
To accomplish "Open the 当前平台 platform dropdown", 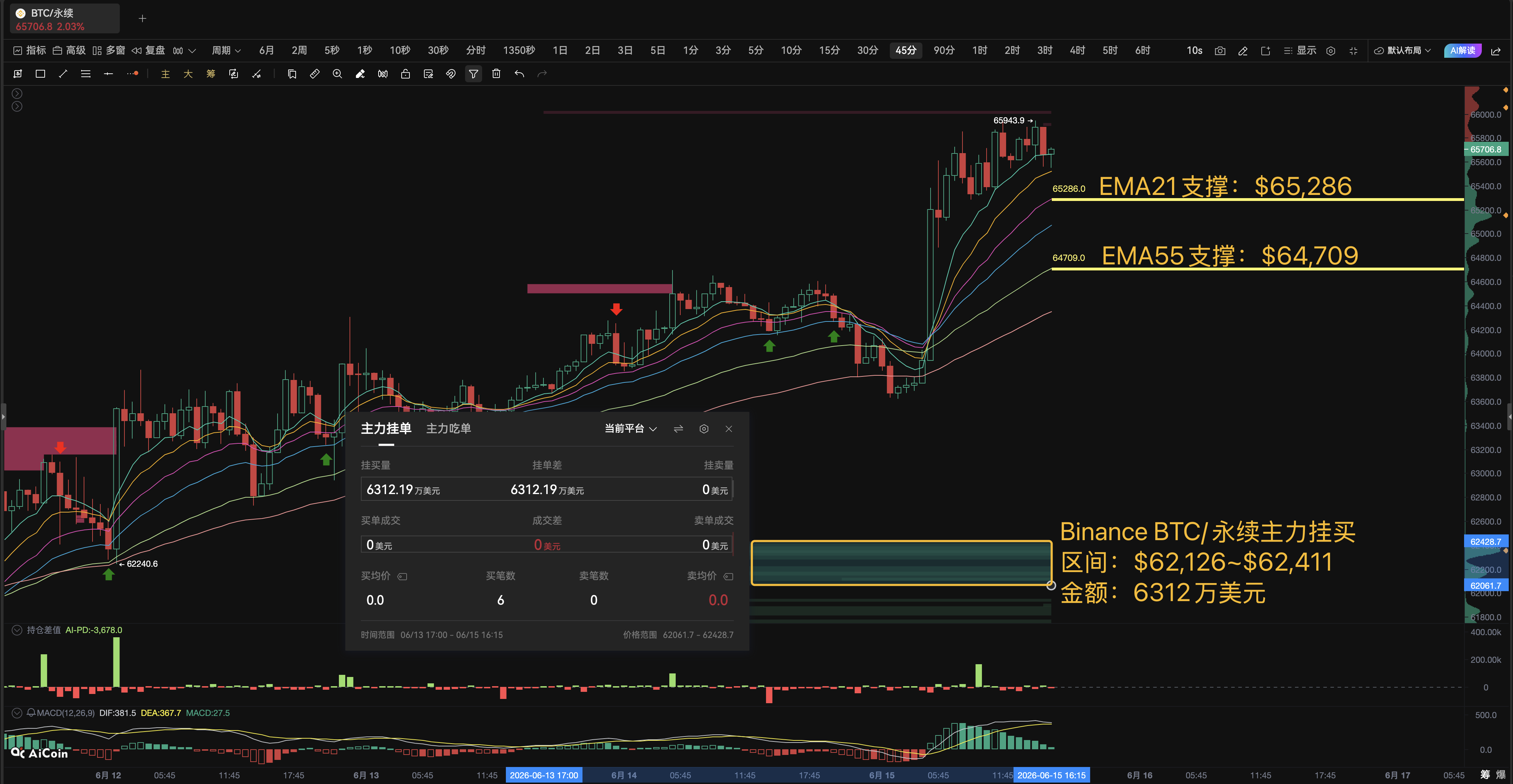I will tap(631, 429).
